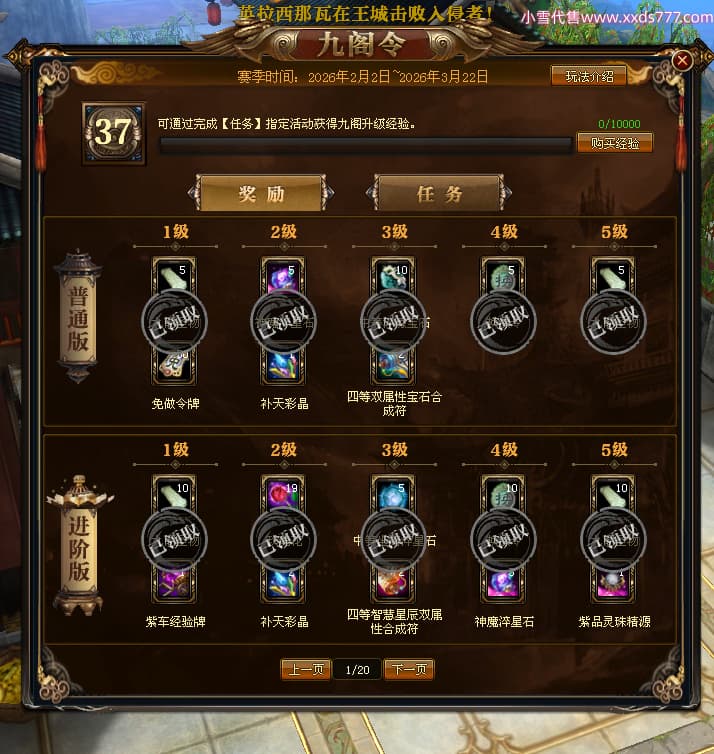Click top reward icon of 普通版 level 5
Screen dimensions: 714x754
click(x=613, y=276)
